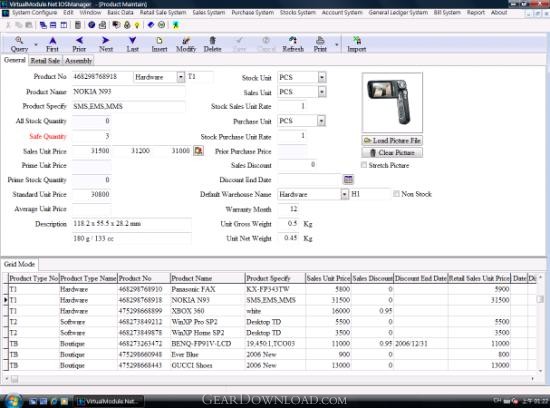Screen dimensions: 550x408
Task: Open the Retail Sale System menu
Action: point(163,13)
